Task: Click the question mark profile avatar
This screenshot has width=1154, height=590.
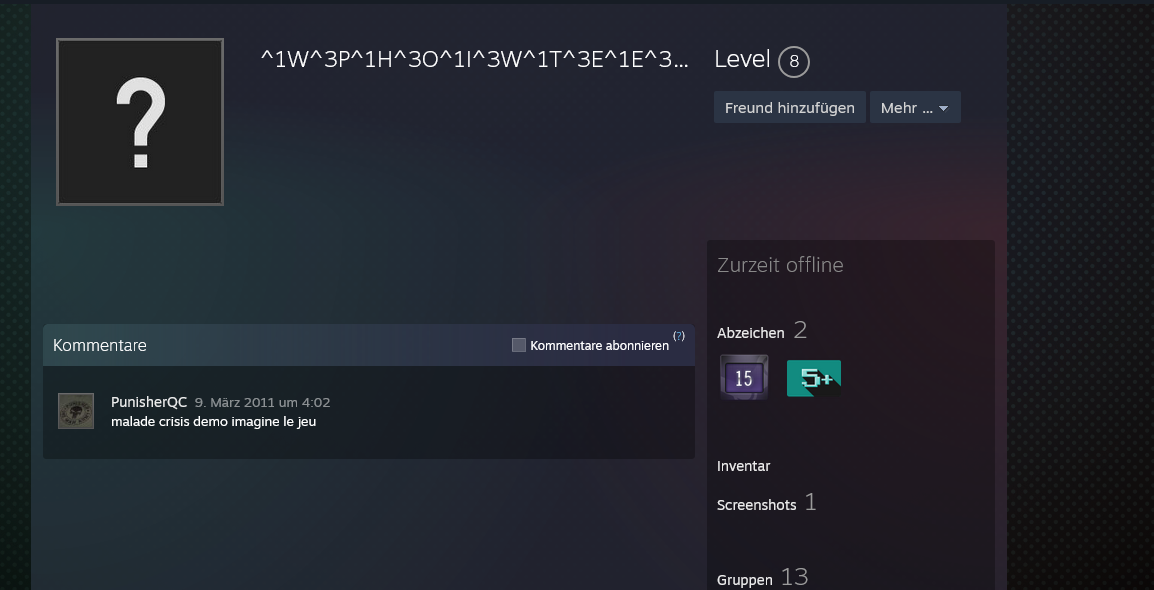Action: (x=140, y=122)
